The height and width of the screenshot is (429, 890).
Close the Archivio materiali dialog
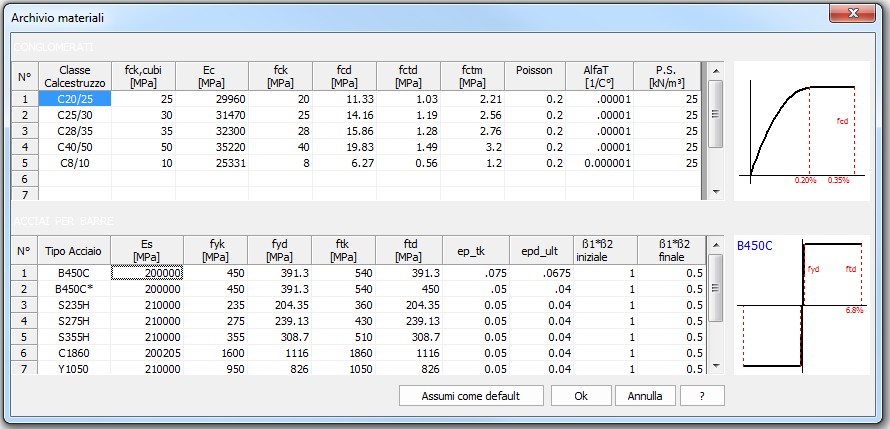[x=852, y=12]
